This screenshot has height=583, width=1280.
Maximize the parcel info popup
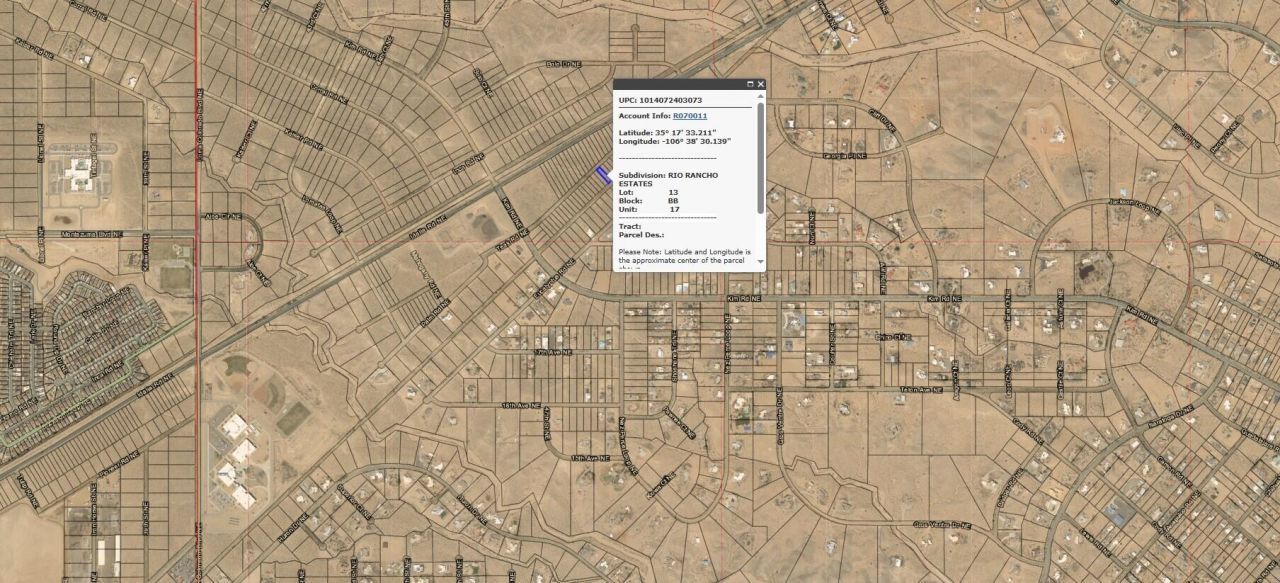point(750,84)
